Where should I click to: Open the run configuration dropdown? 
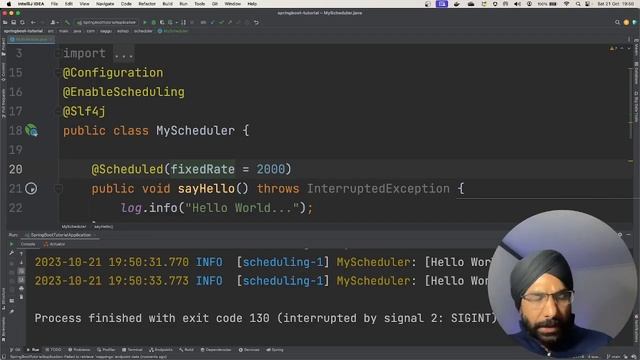(106, 22)
